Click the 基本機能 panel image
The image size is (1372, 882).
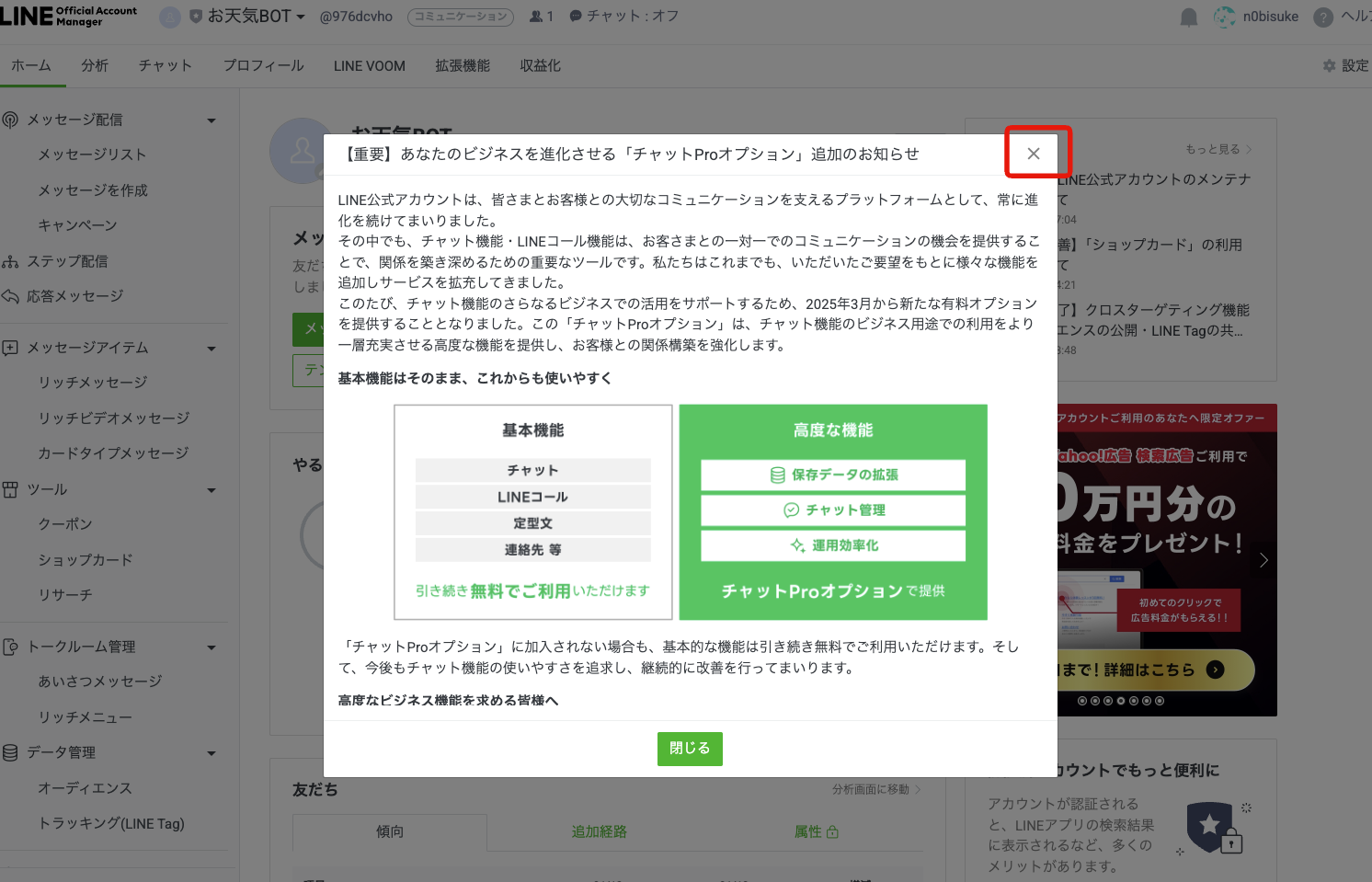pyautogui.click(x=533, y=512)
